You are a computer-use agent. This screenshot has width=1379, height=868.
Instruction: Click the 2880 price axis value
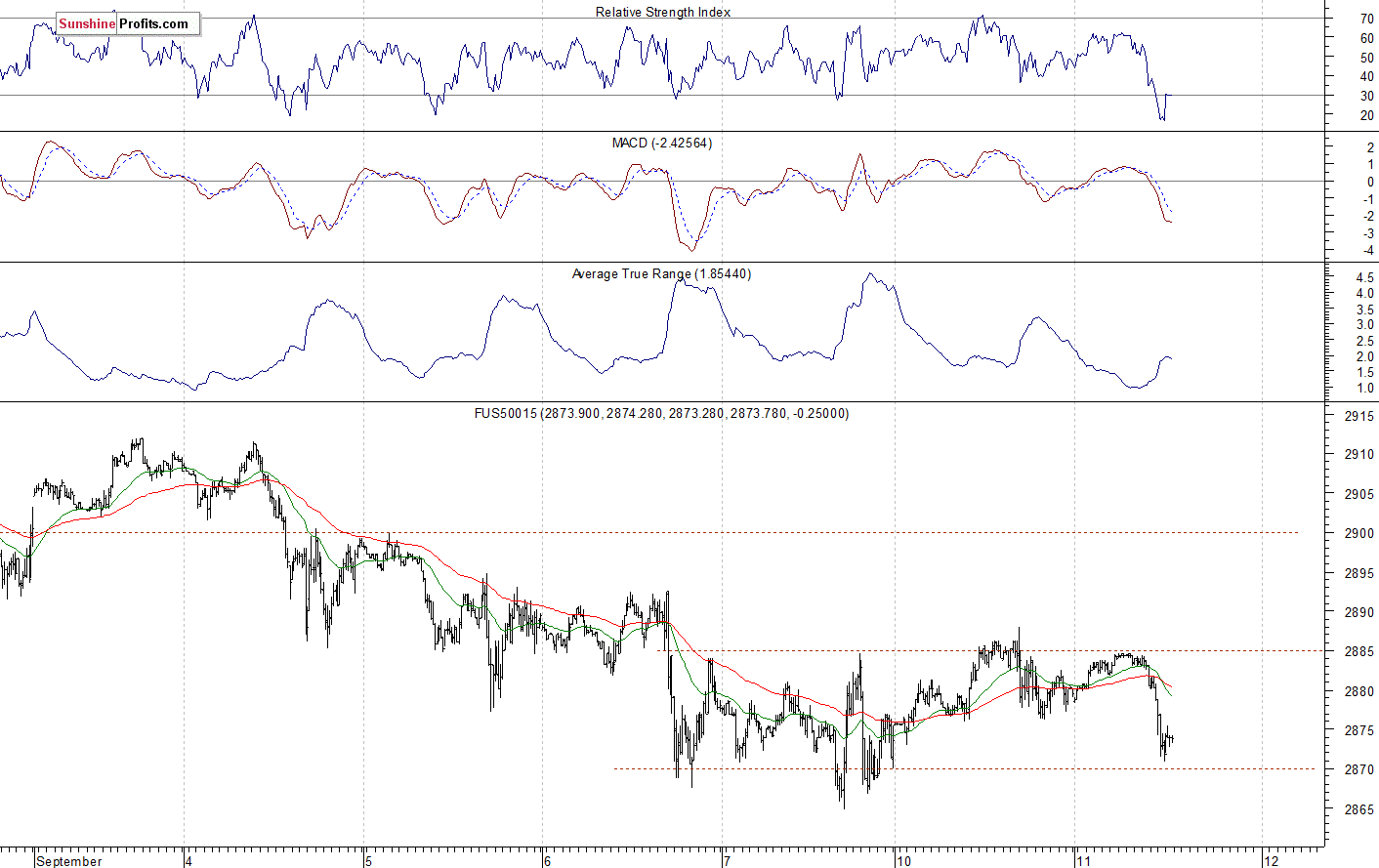tap(1359, 691)
